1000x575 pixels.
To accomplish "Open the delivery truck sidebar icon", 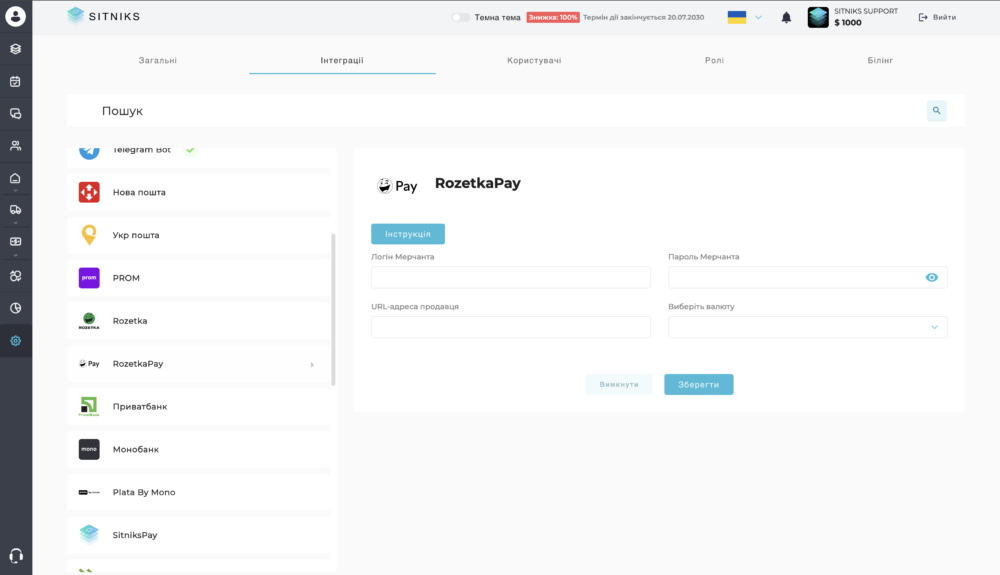I will click(x=15, y=210).
